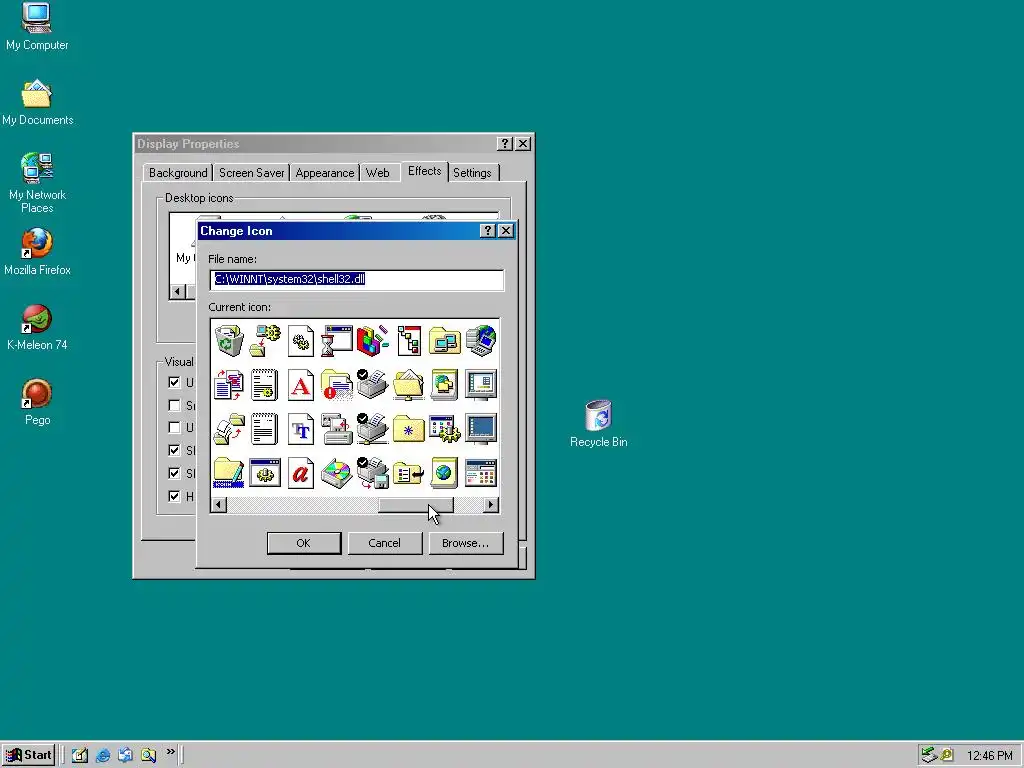The height and width of the screenshot is (768, 1024).
Task: Select the plain lined notepad icon
Action: [x=264, y=429]
